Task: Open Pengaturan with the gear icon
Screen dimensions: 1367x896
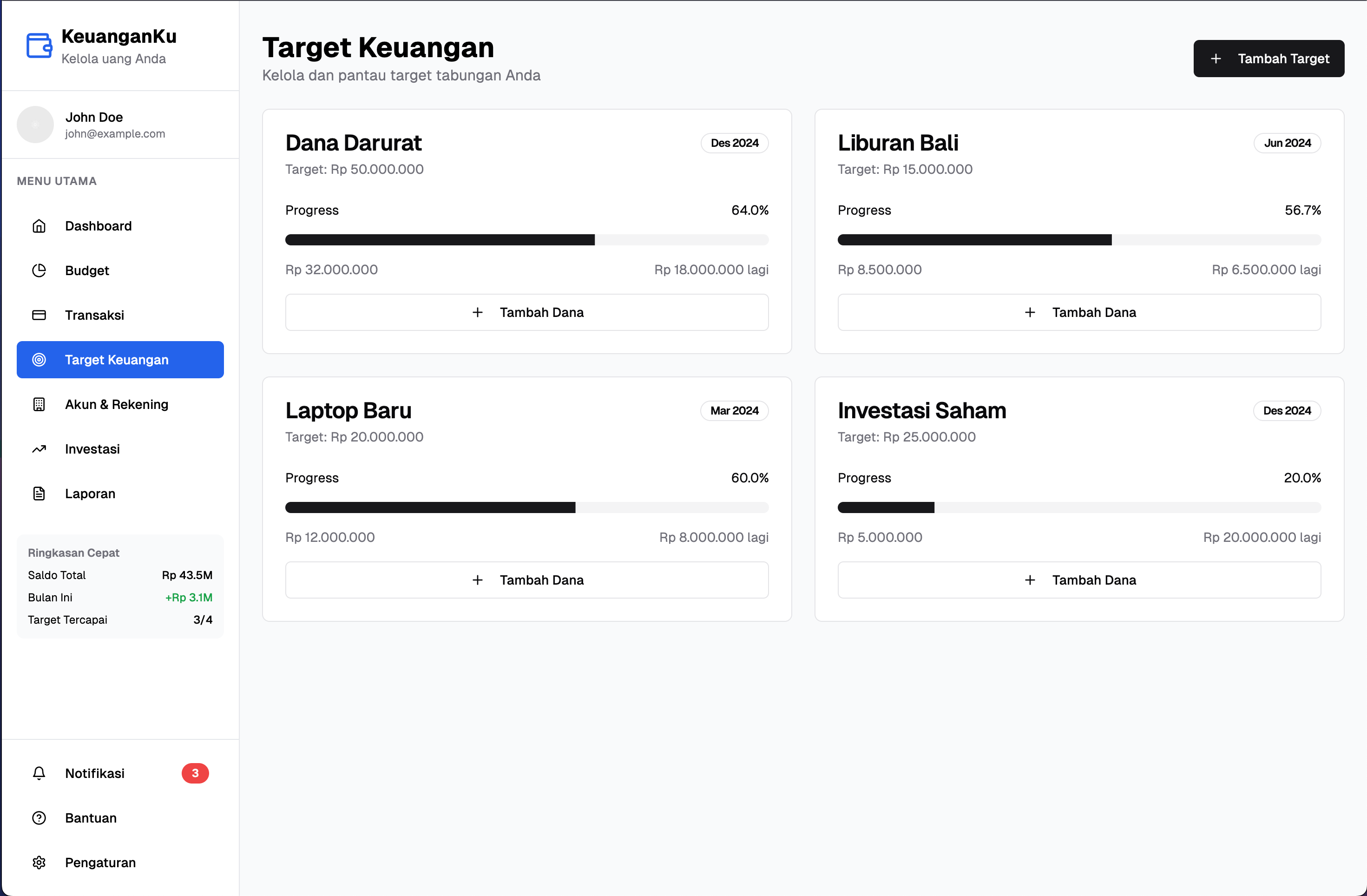Action: point(39,863)
